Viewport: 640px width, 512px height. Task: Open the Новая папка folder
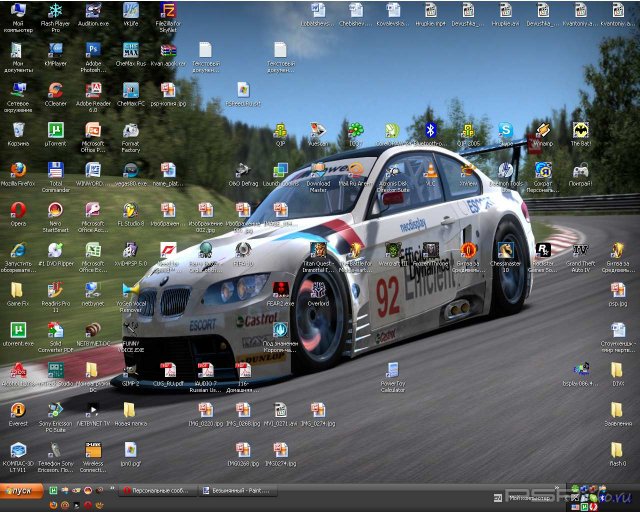click(x=130, y=410)
